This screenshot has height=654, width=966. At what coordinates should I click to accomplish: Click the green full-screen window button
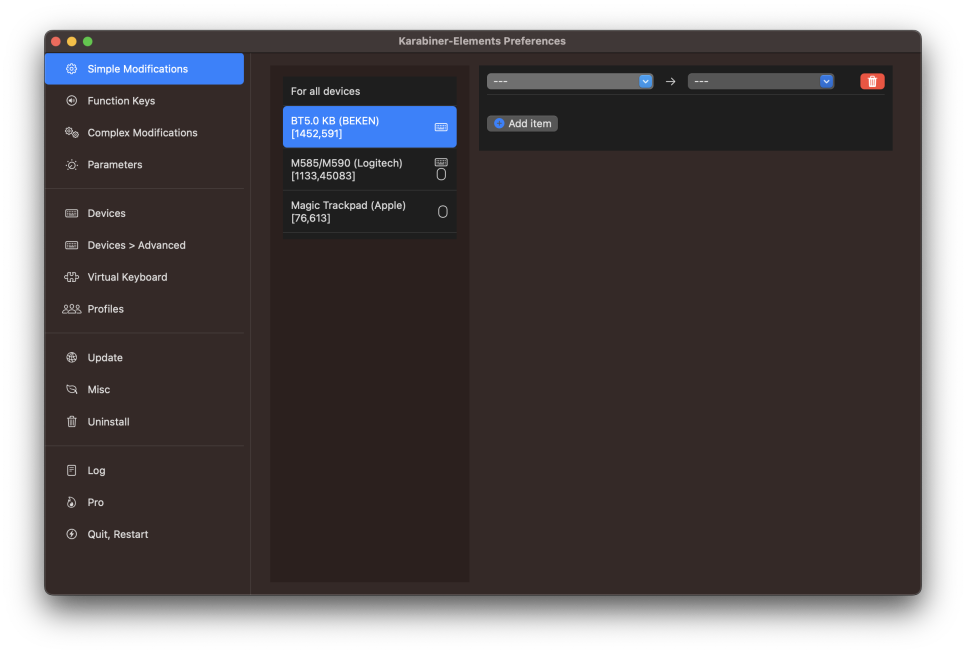(x=87, y=41)
